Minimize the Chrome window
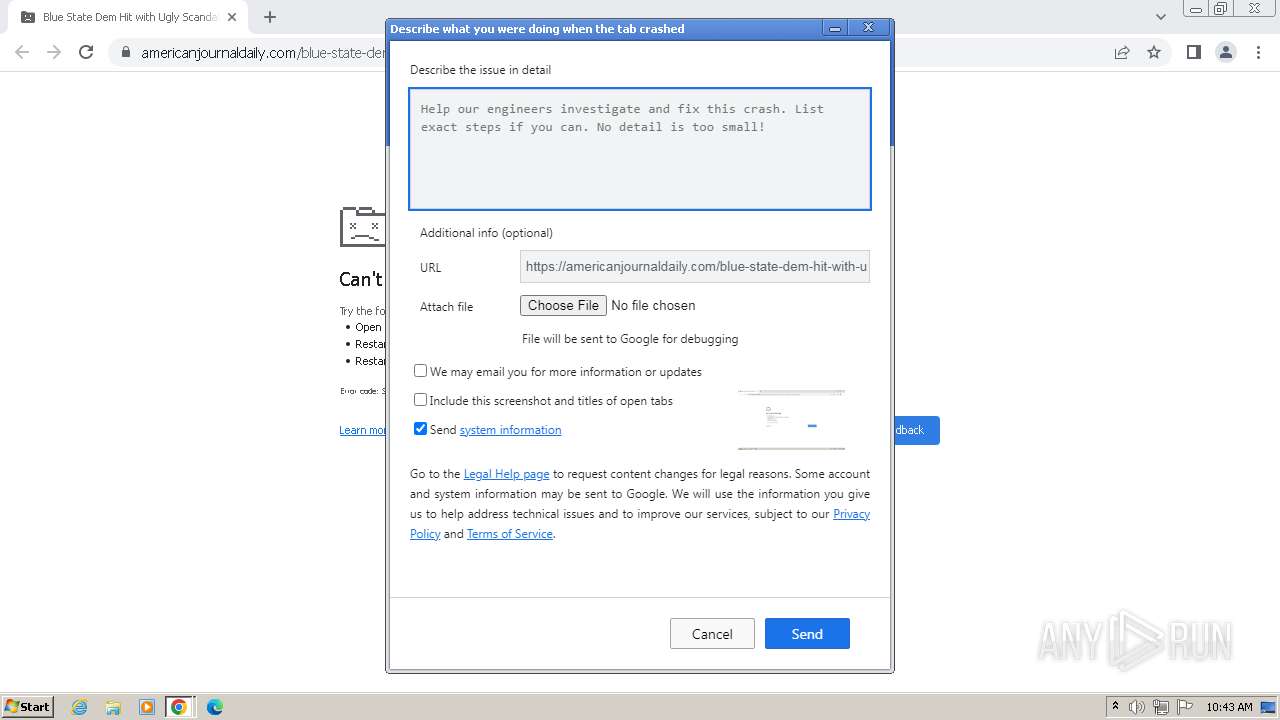Screen dimensions: 1280x720 1195,9
